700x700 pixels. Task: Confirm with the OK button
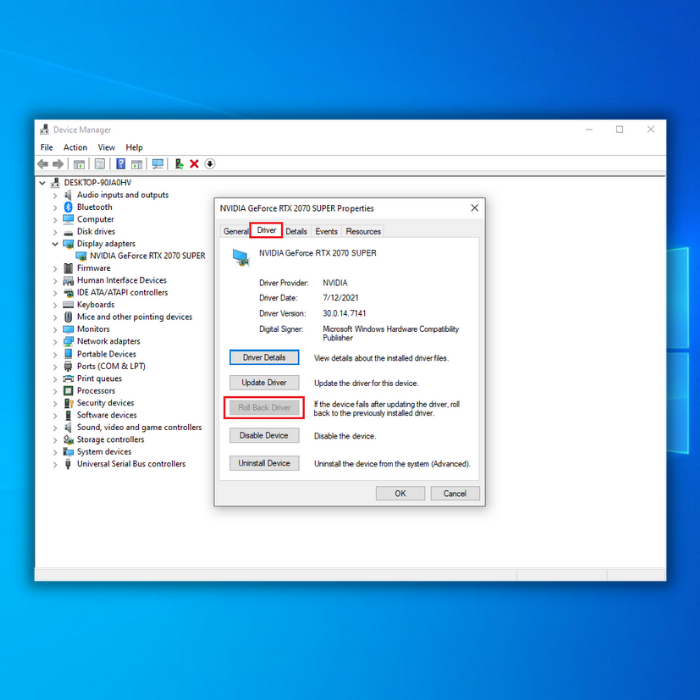click(400, 493)
